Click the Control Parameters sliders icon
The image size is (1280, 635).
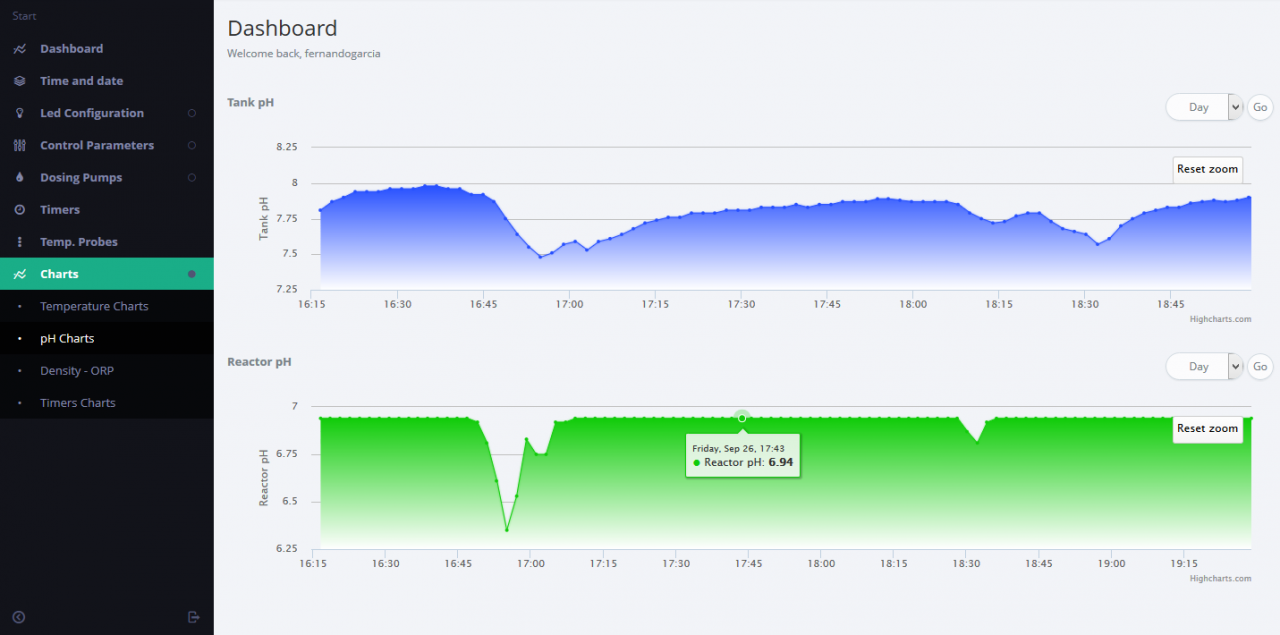(x=20, y=145)
